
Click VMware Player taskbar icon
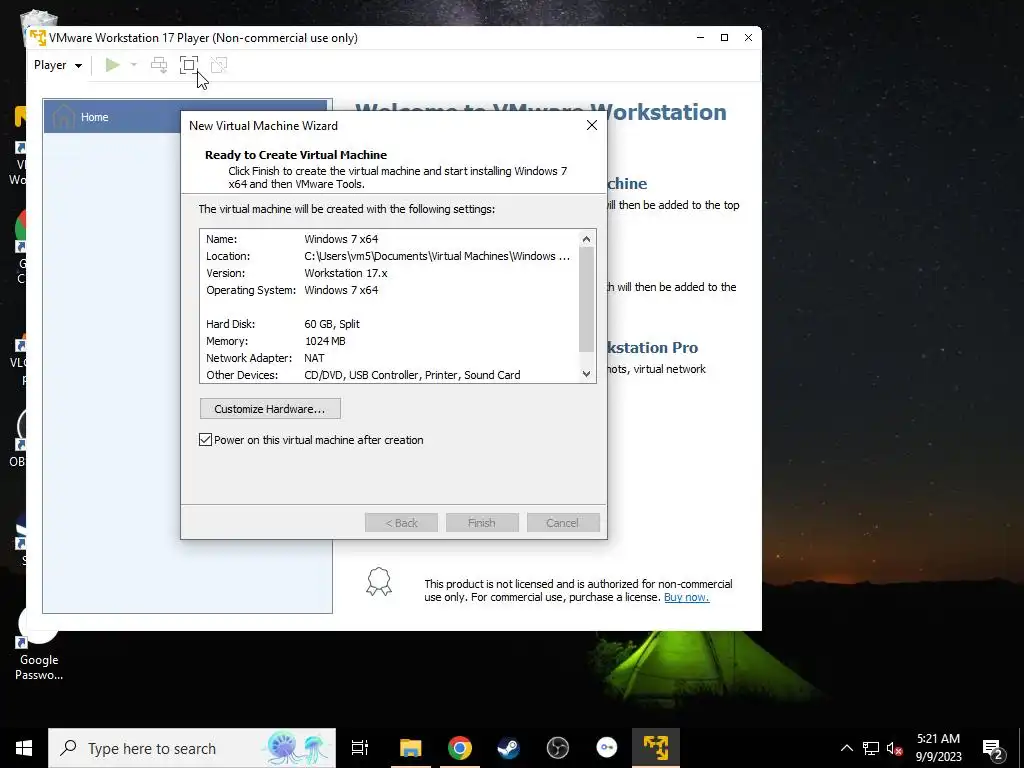click(x=656, y=748)
